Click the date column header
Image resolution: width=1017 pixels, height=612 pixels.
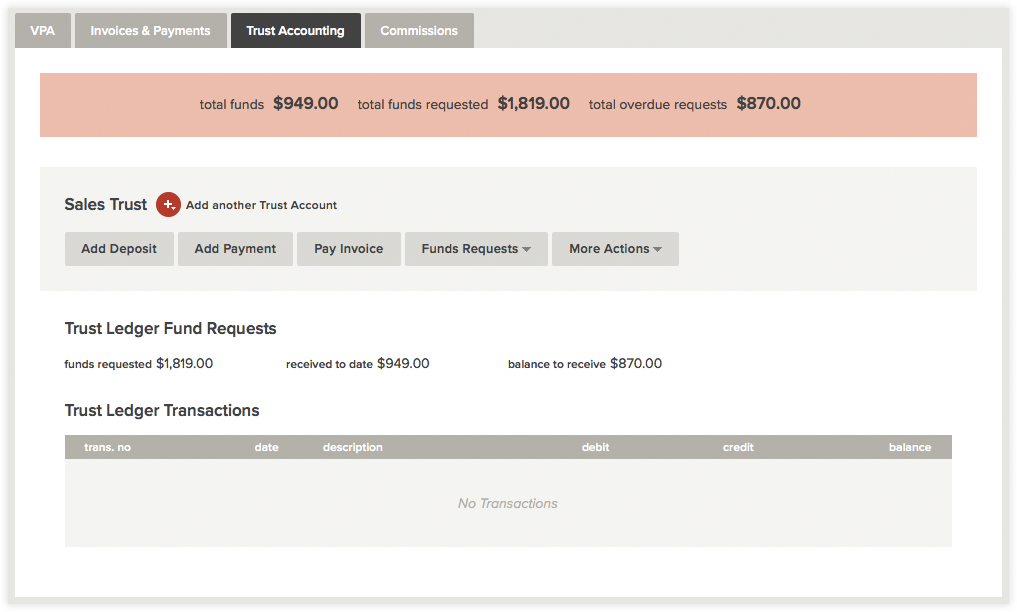[267, 447]
